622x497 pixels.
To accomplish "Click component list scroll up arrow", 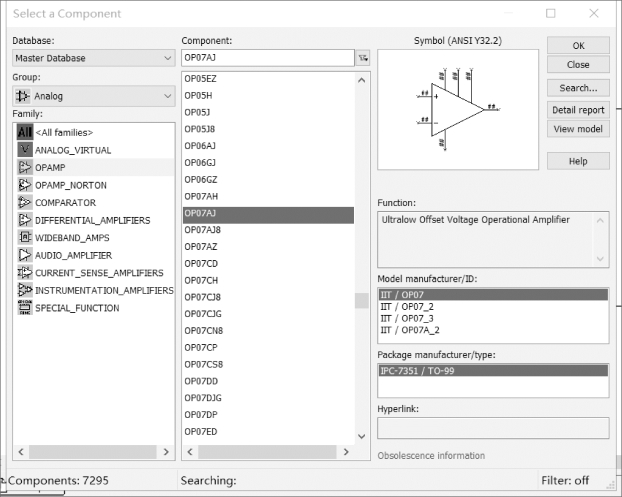I will pos(361,80).
